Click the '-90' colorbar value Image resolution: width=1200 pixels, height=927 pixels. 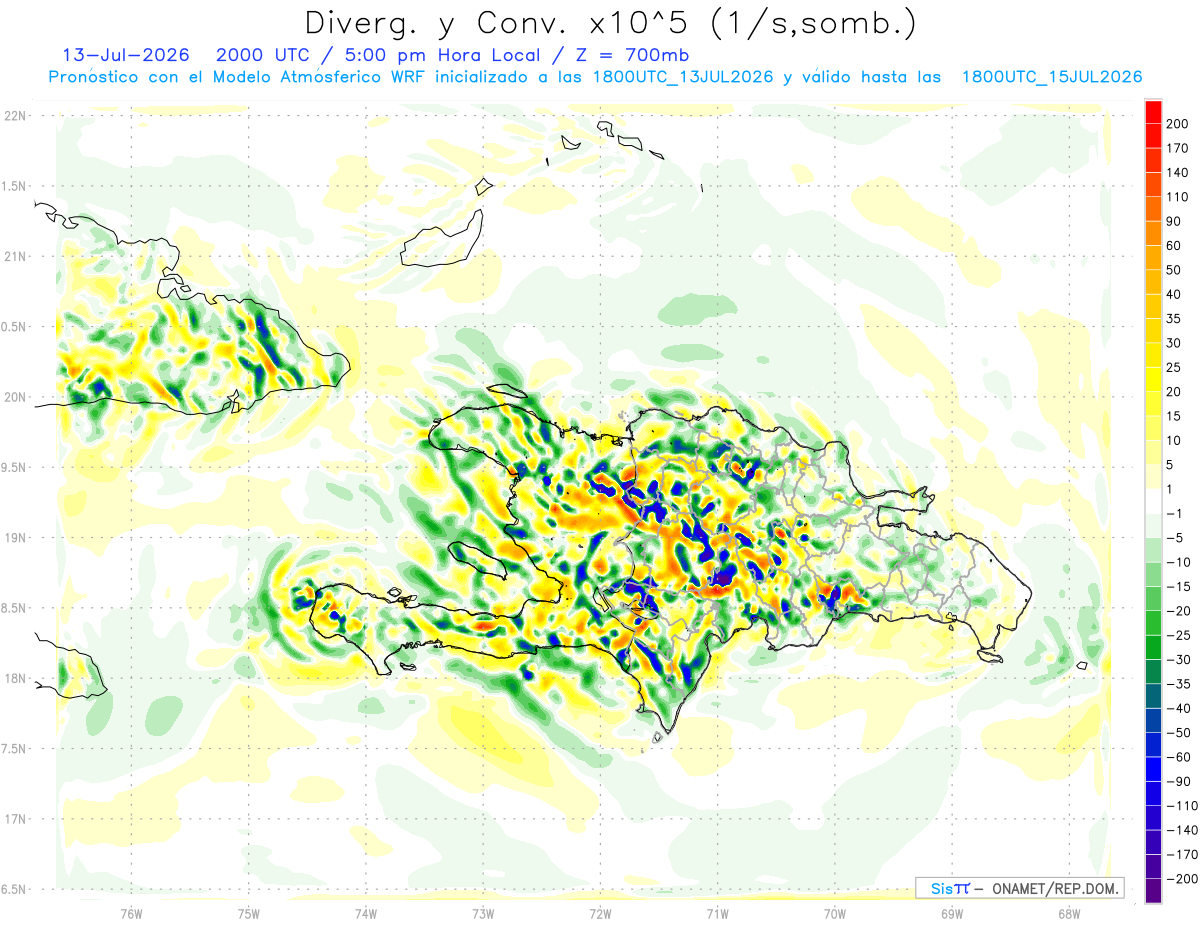[1178, 782]
